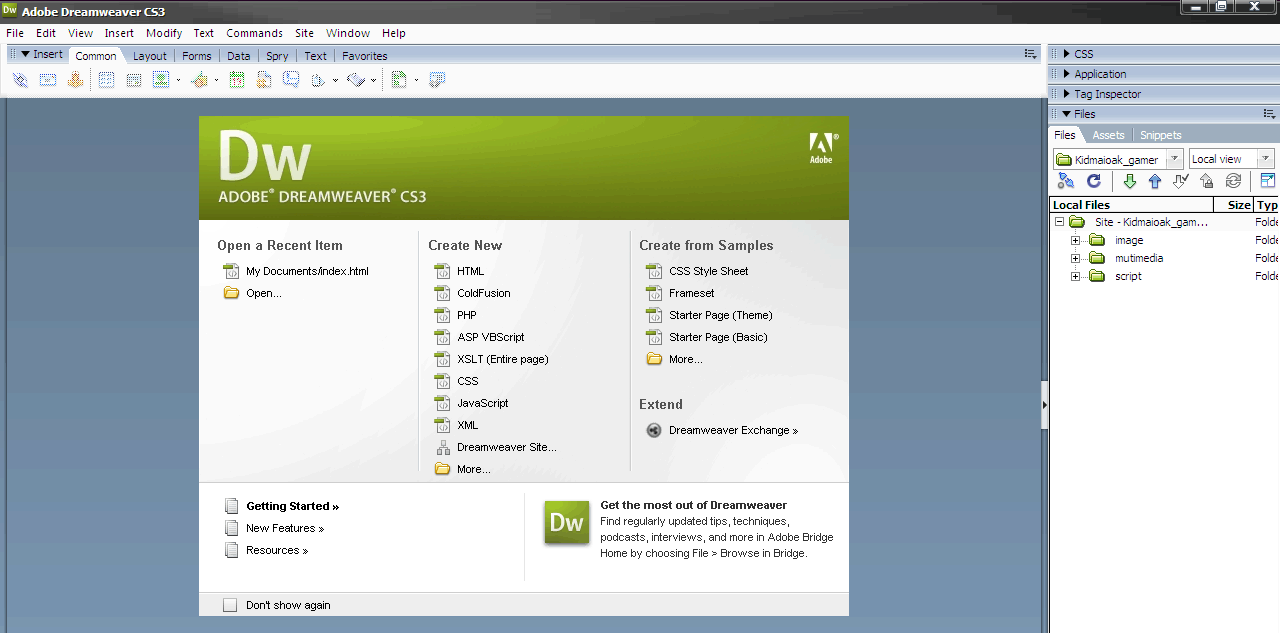Open the Tag Chooser icon
Screen dimensions: 1280x633
(x=437, y=80)
